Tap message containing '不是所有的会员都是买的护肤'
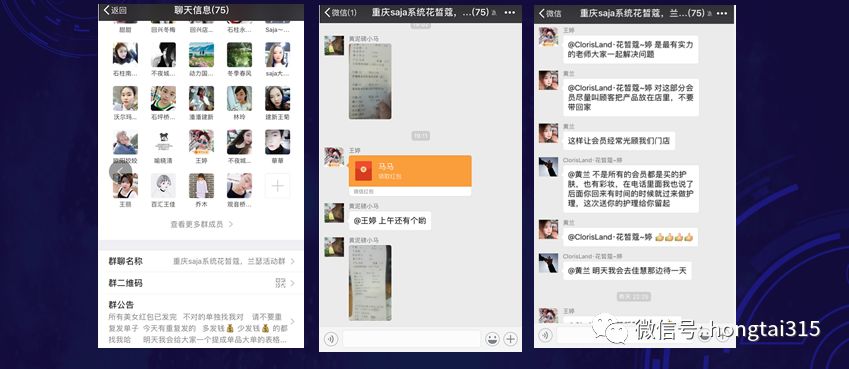Viewport: 849px width, 369px height. [631, 189]
